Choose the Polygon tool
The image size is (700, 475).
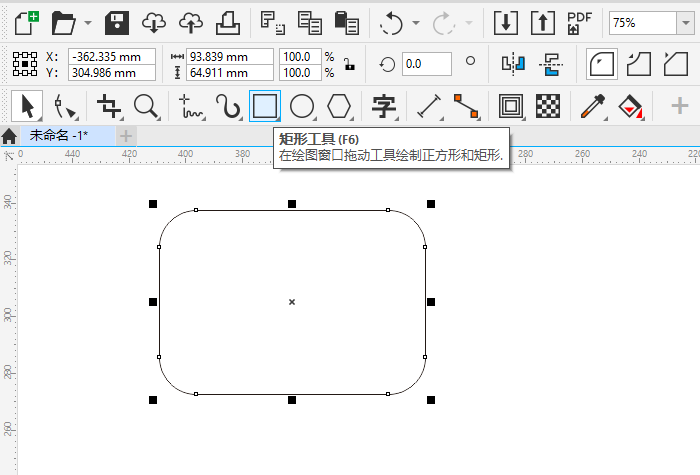click(x=340, y=105)
